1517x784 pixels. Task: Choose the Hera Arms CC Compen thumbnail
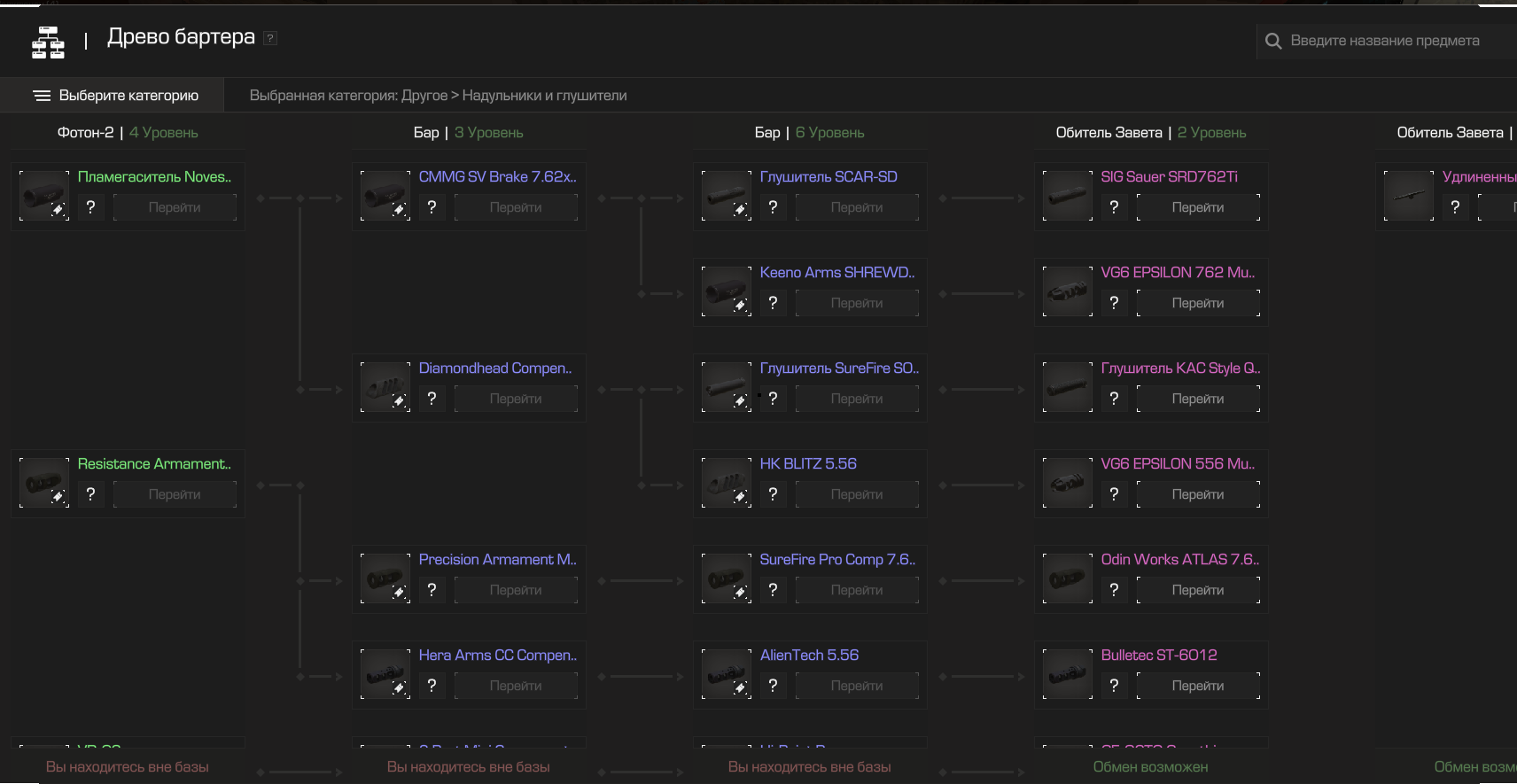(385, 674)
